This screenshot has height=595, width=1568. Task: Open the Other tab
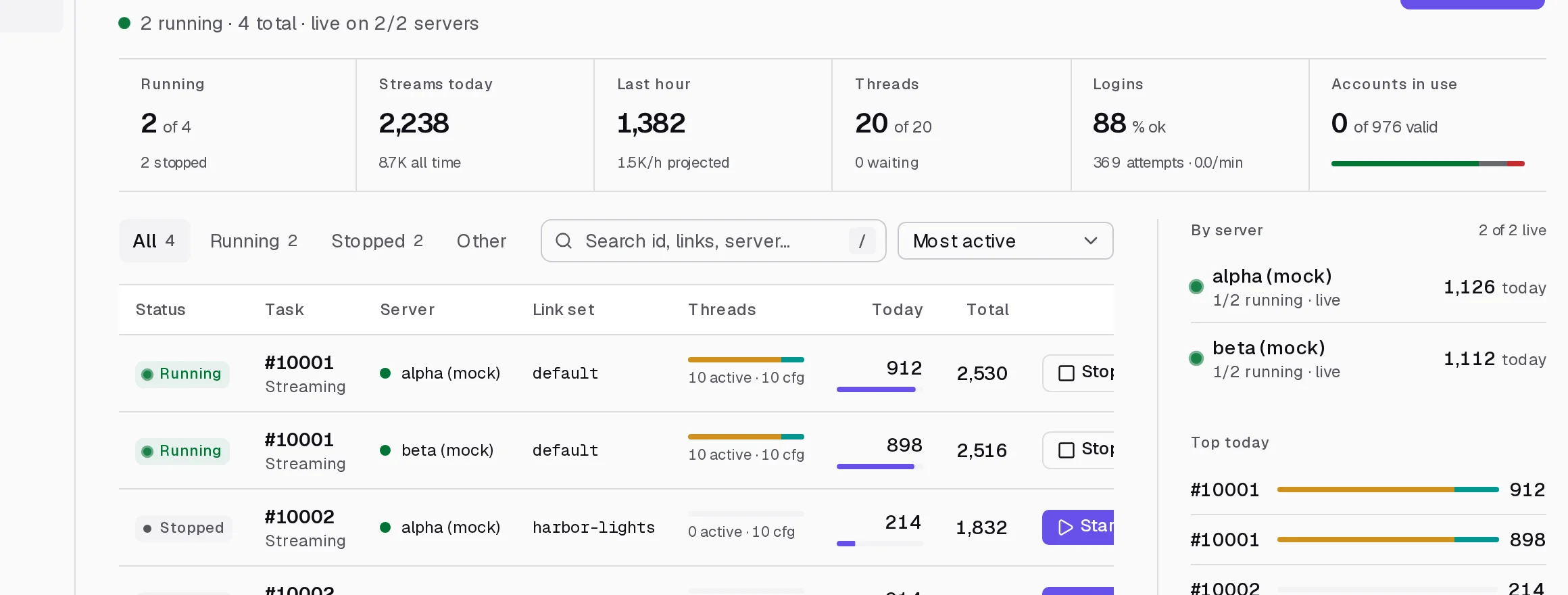[481, 241]
